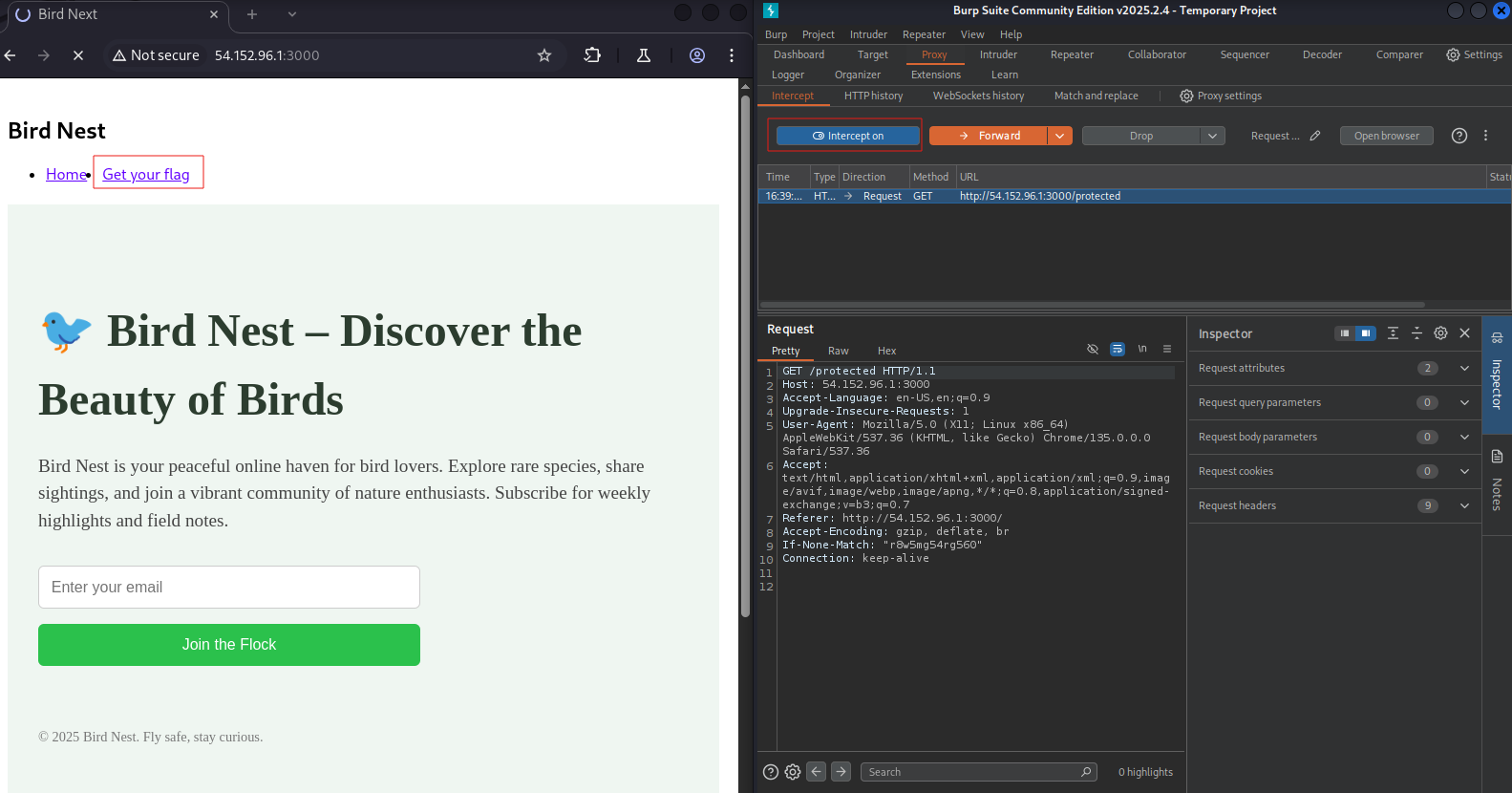
Task: Switch request view to Hex
Action: coord(886,351)
